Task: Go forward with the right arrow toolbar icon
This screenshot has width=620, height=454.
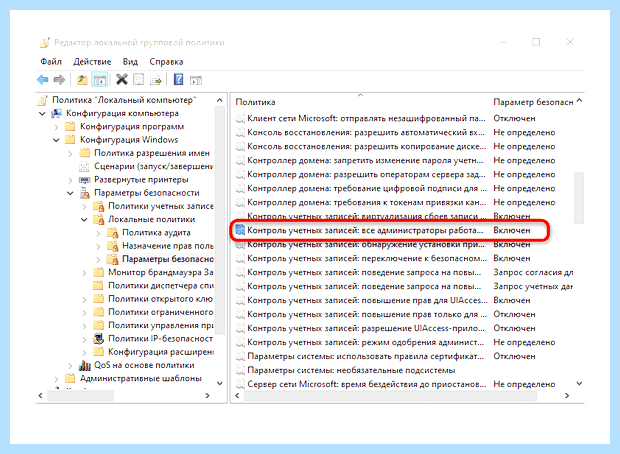Action: 59,80
